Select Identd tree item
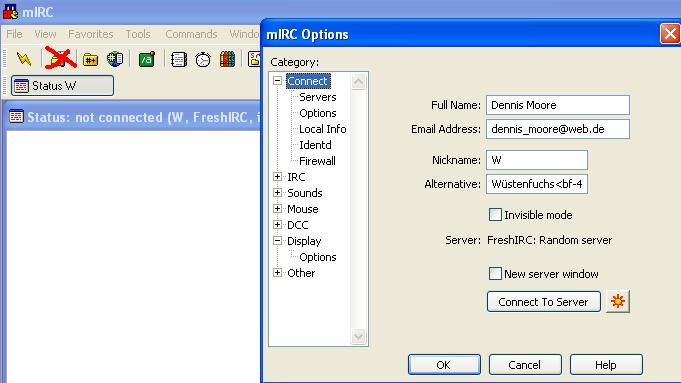This screenshot has width=681, height=383. click(x=315, y=145)
